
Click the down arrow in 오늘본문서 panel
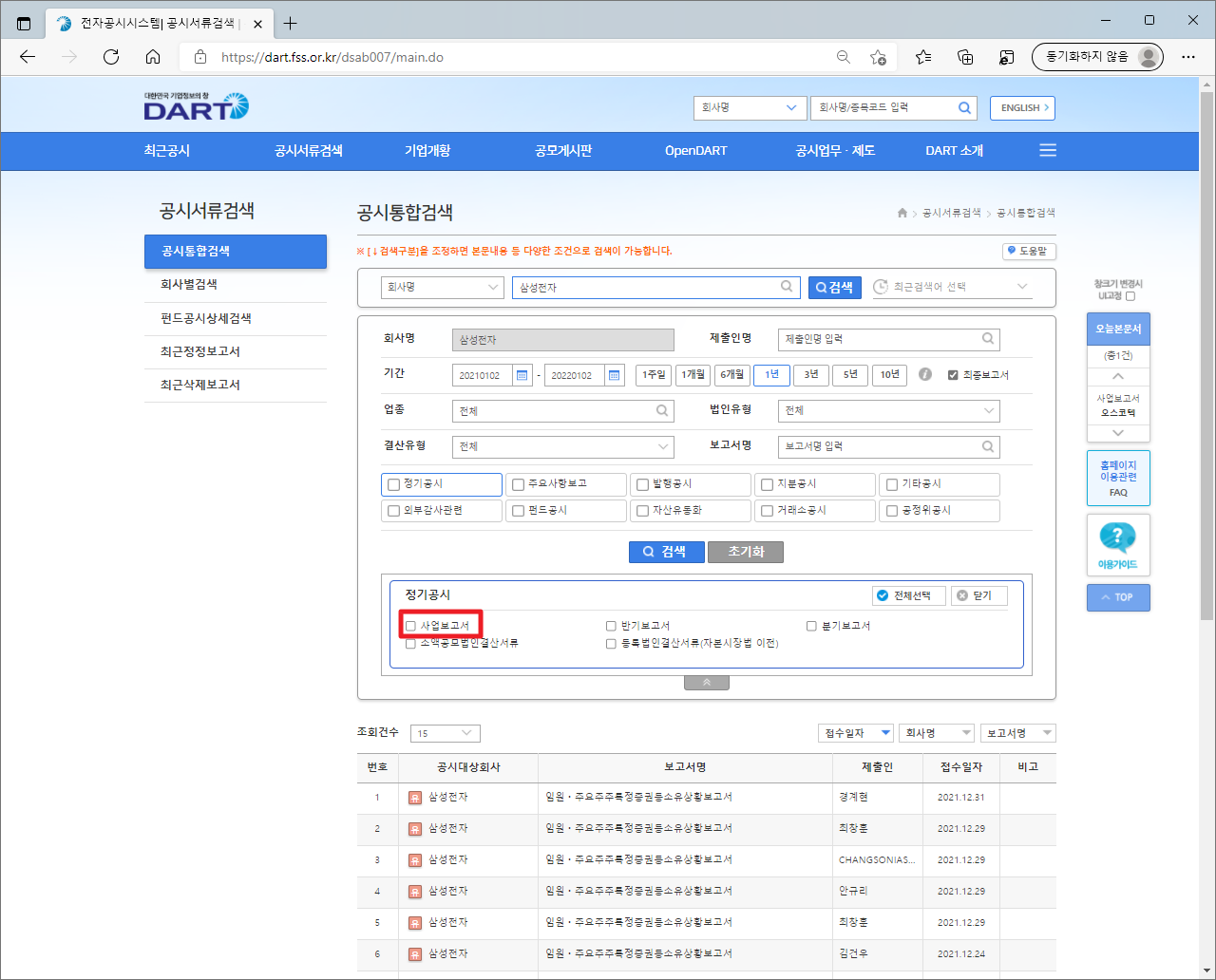click(1118, 432)
